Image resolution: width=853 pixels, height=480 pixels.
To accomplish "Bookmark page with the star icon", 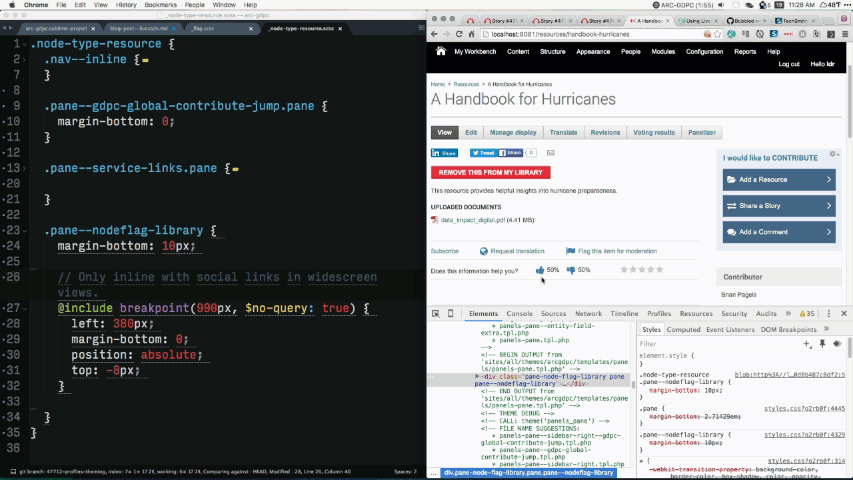I will pyautogui.click(x=719, y=34).
